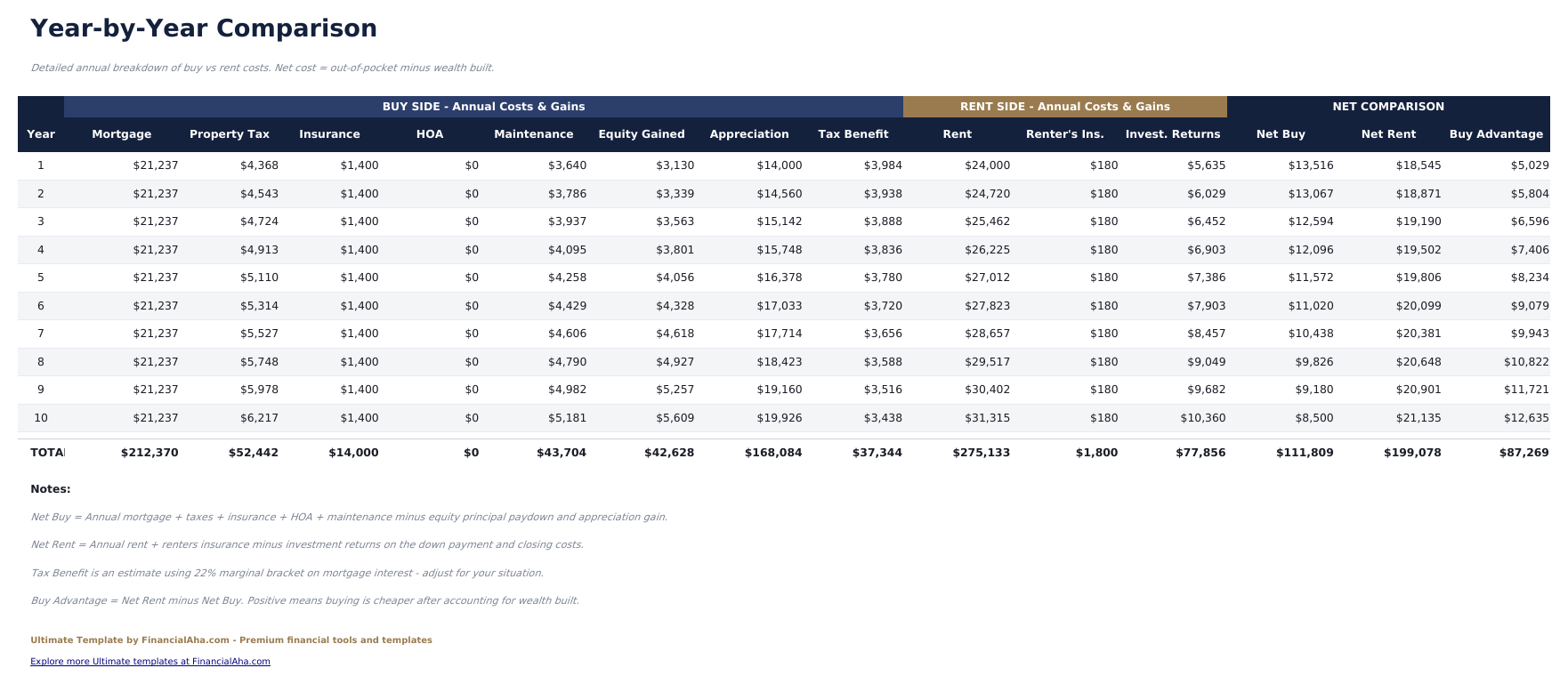
Task: Select the total Buy Advantage $87,269 cell
Action: pyautogui.click(x=1524, y=453)
